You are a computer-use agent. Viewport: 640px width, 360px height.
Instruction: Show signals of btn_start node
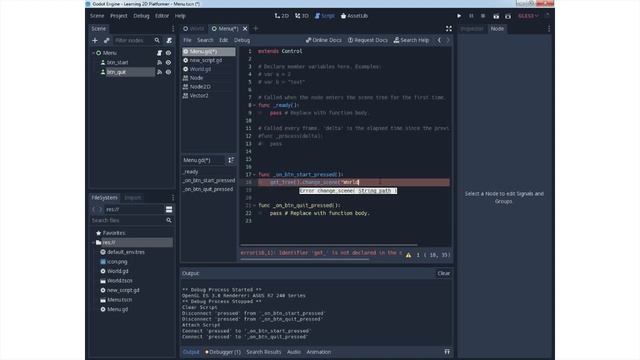click(x=160, y=62)
